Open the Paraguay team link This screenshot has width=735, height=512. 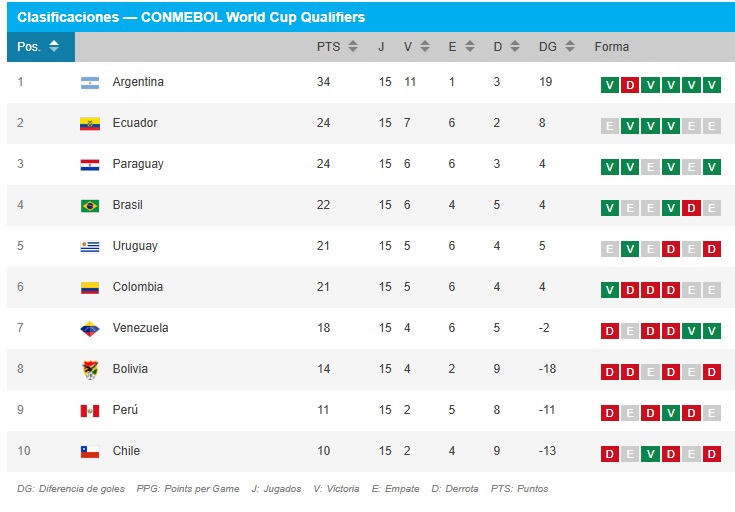138,164
